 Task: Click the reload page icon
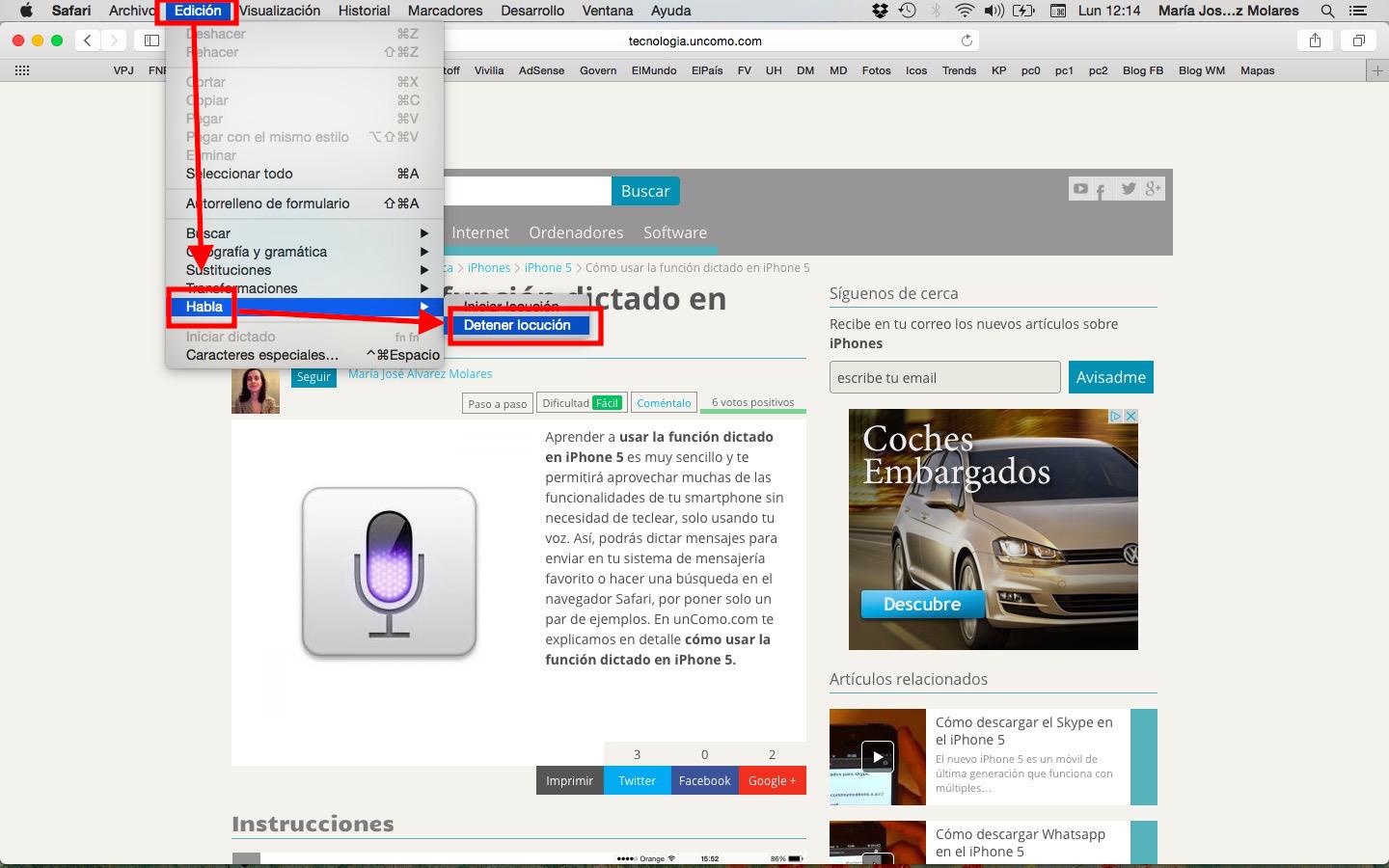coord(967,41)
